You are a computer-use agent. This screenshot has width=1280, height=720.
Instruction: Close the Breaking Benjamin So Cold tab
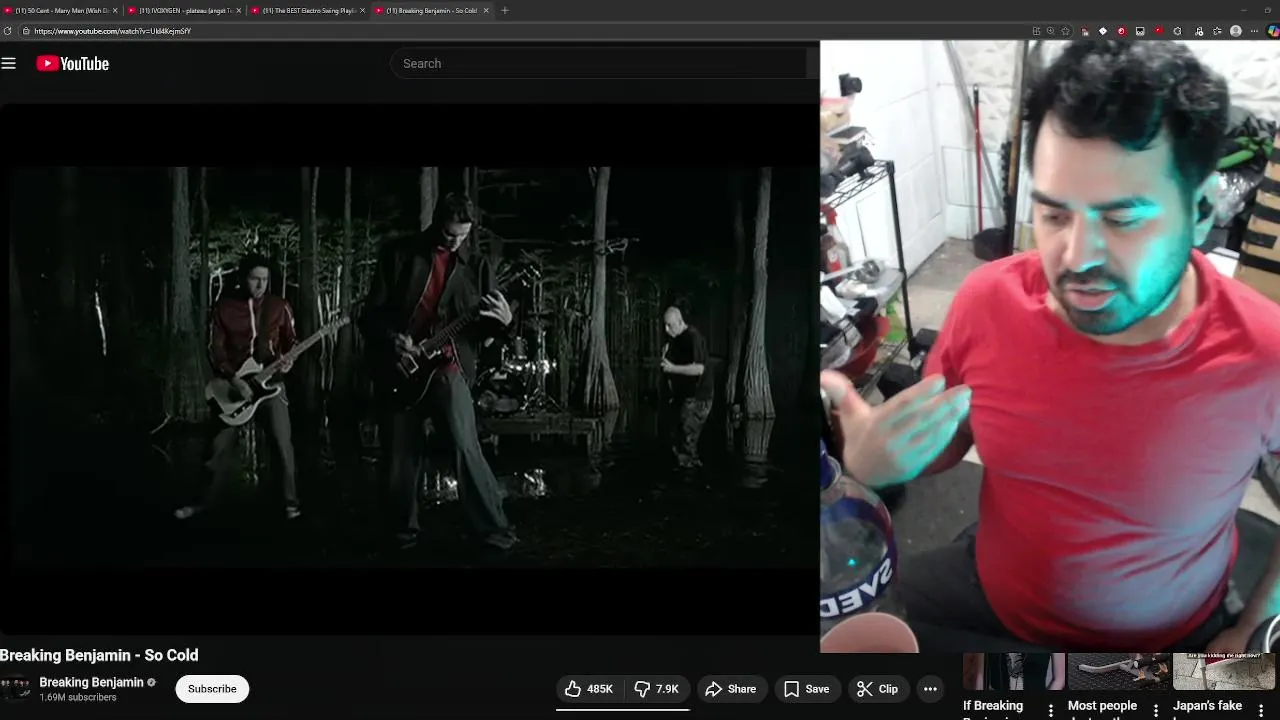(x=487, y=10)
